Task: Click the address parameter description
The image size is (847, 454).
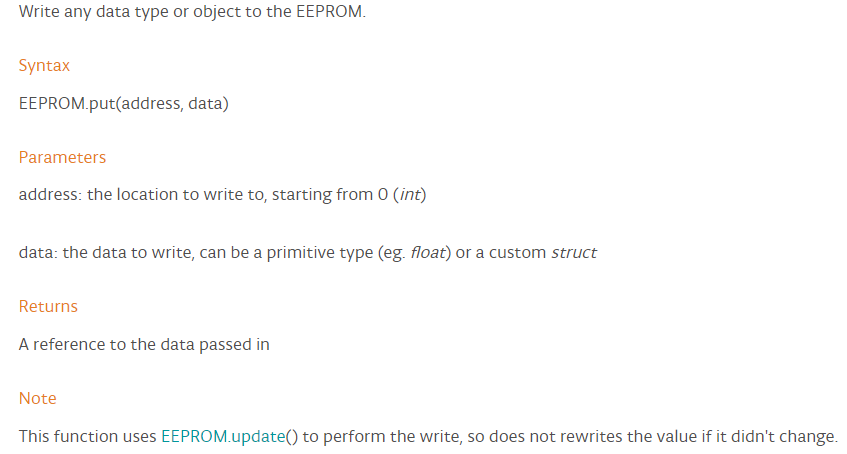Action: point(223,195)
